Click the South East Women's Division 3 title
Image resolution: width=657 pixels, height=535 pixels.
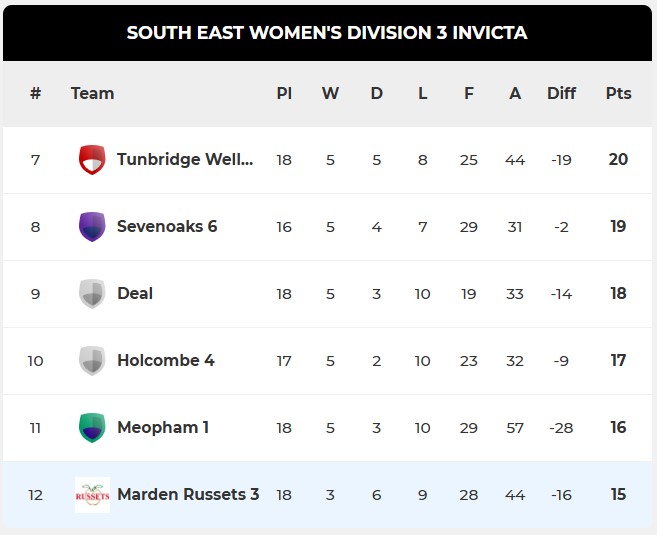[327, 33]
